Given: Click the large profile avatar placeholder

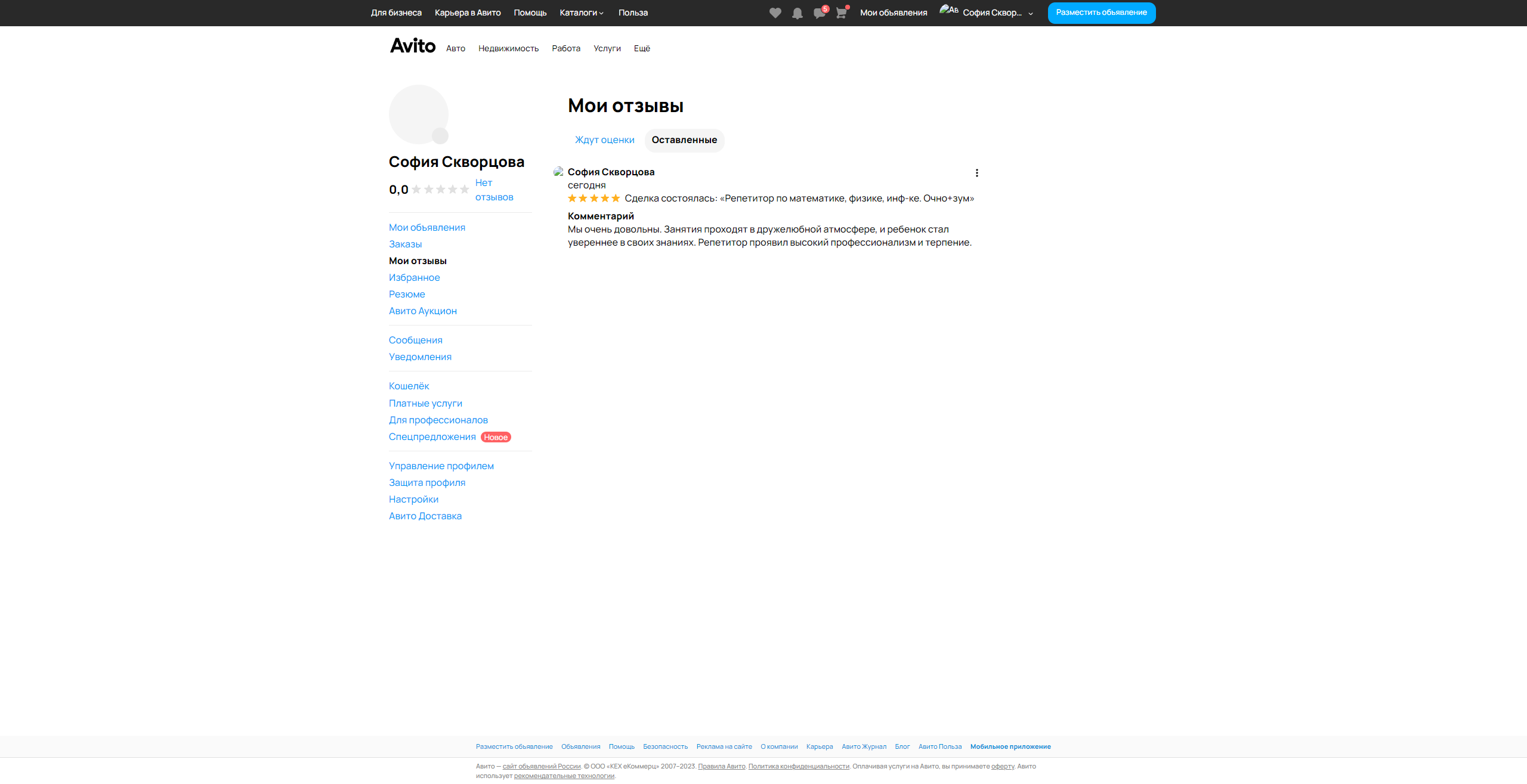Looking at the screenshot, I should click(418, 113).
